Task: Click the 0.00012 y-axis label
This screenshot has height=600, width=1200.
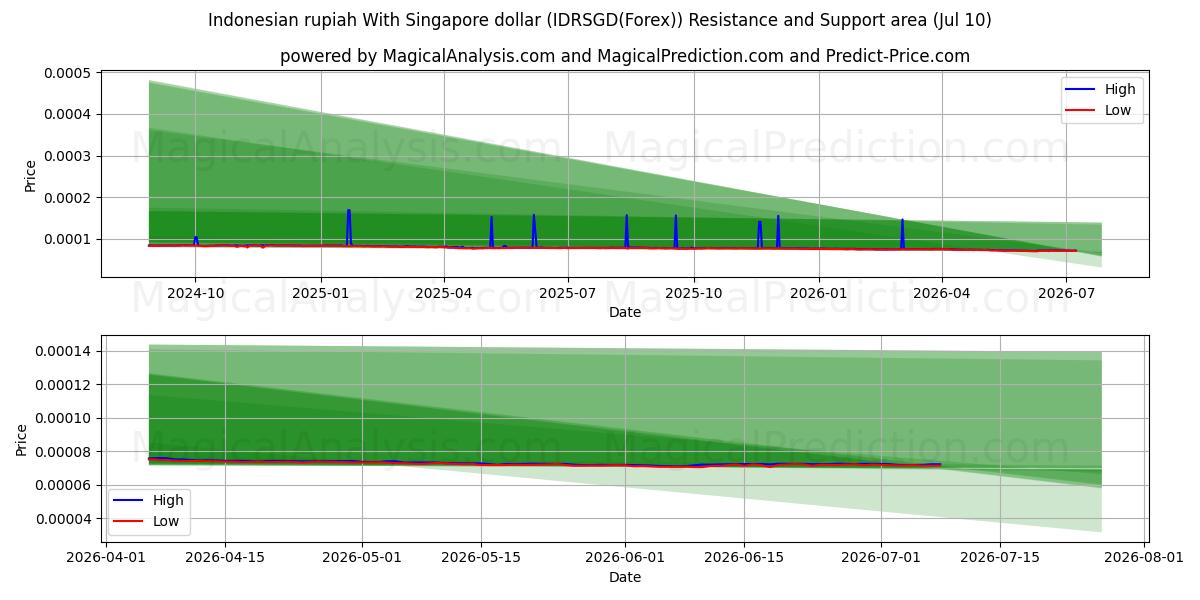Action: click(x=64, y=385)
